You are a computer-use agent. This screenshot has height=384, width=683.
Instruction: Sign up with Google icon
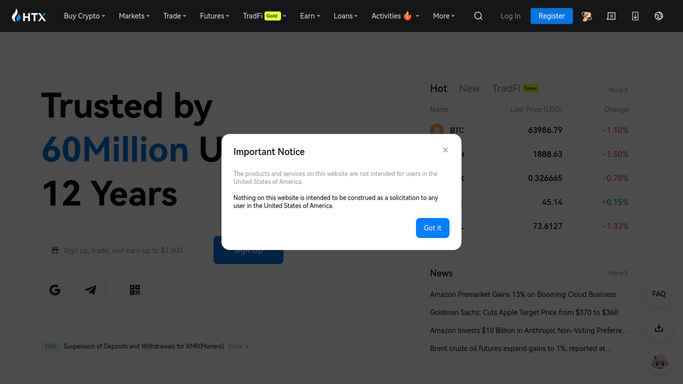coord(55,290)
